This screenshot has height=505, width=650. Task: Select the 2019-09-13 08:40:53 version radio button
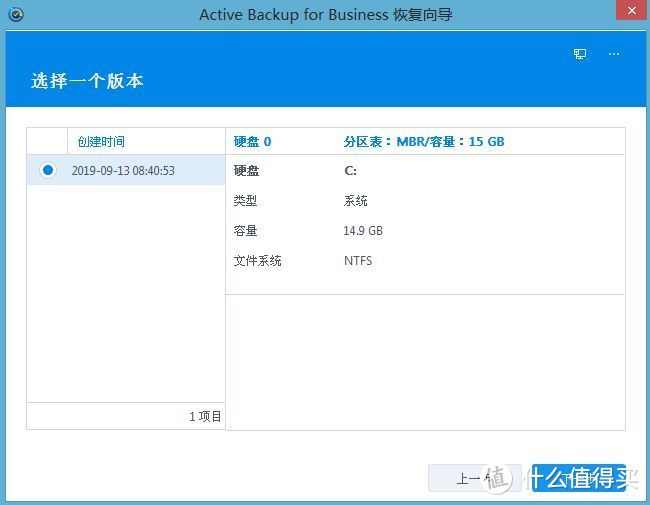point(47,170)
